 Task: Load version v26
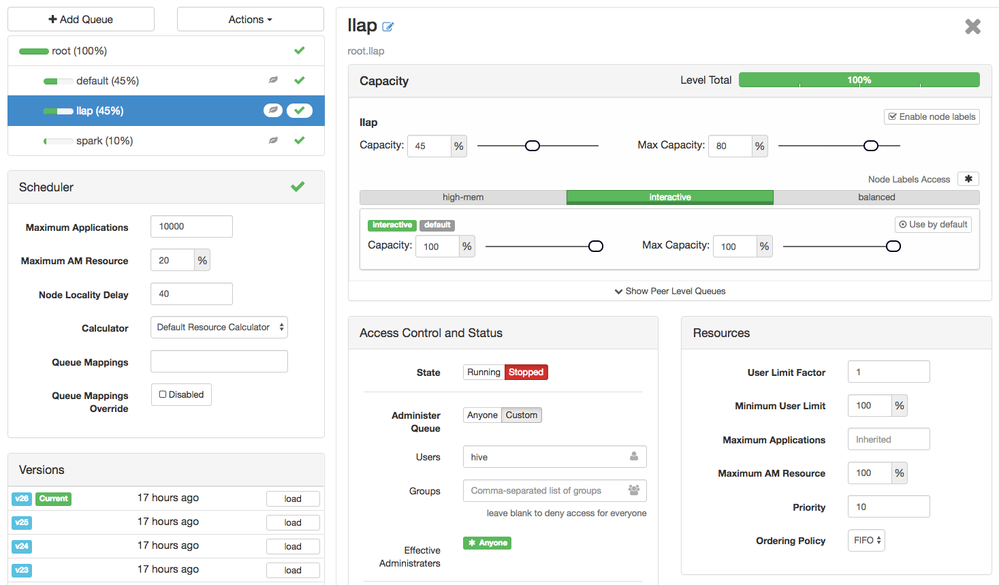[x=293, y=499]
